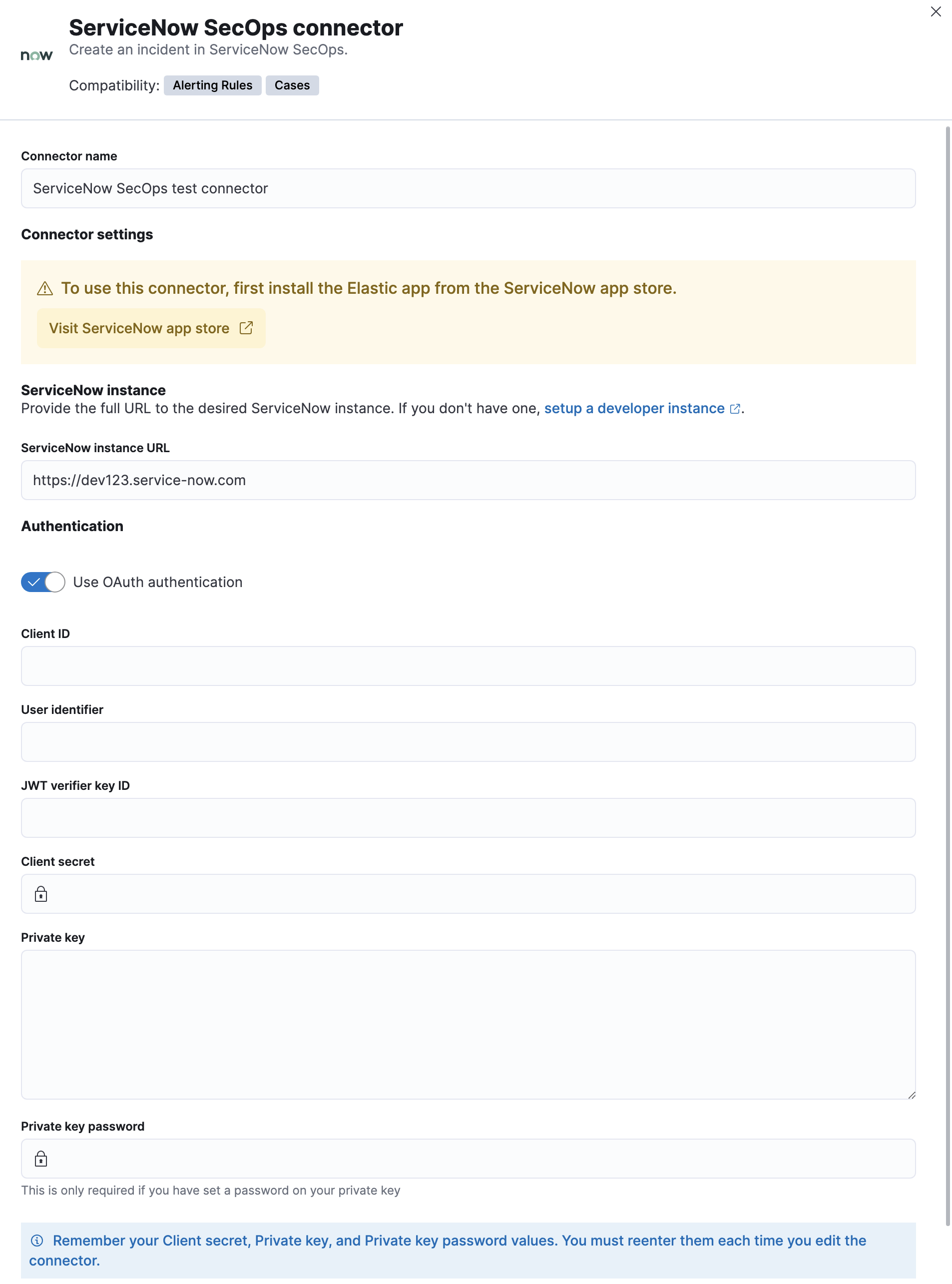Click into the ServiceNow instance URL field

pyautogui.click(x=468, y=480)
